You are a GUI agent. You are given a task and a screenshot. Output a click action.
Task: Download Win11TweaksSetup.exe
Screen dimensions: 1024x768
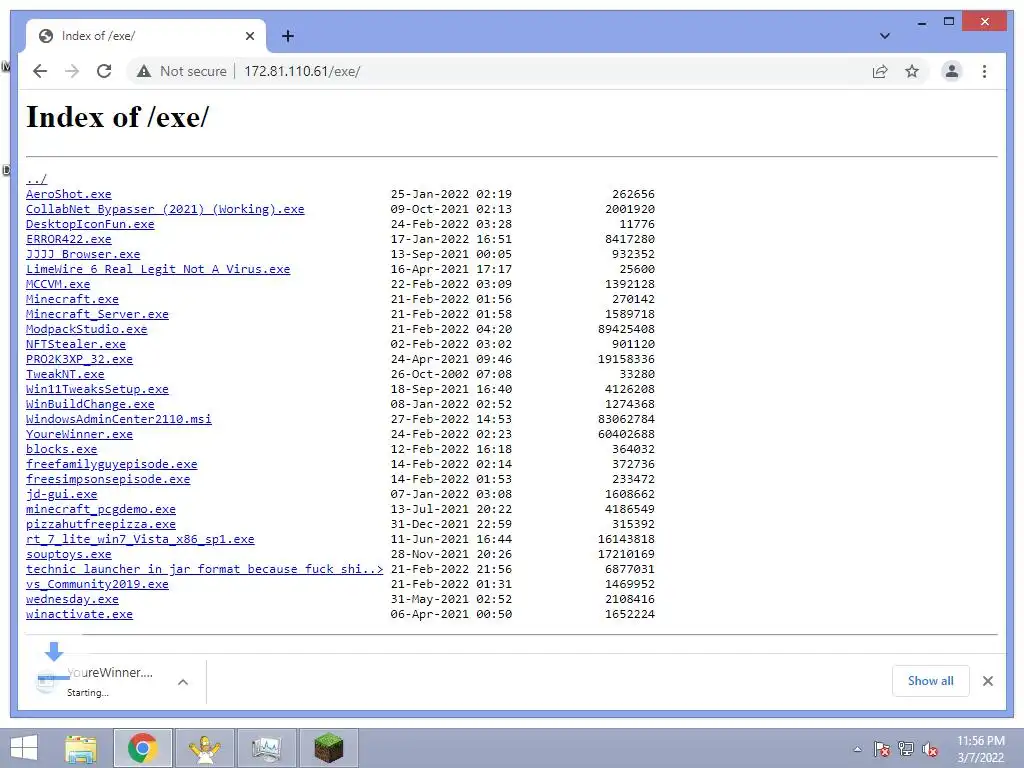[97, 389]
